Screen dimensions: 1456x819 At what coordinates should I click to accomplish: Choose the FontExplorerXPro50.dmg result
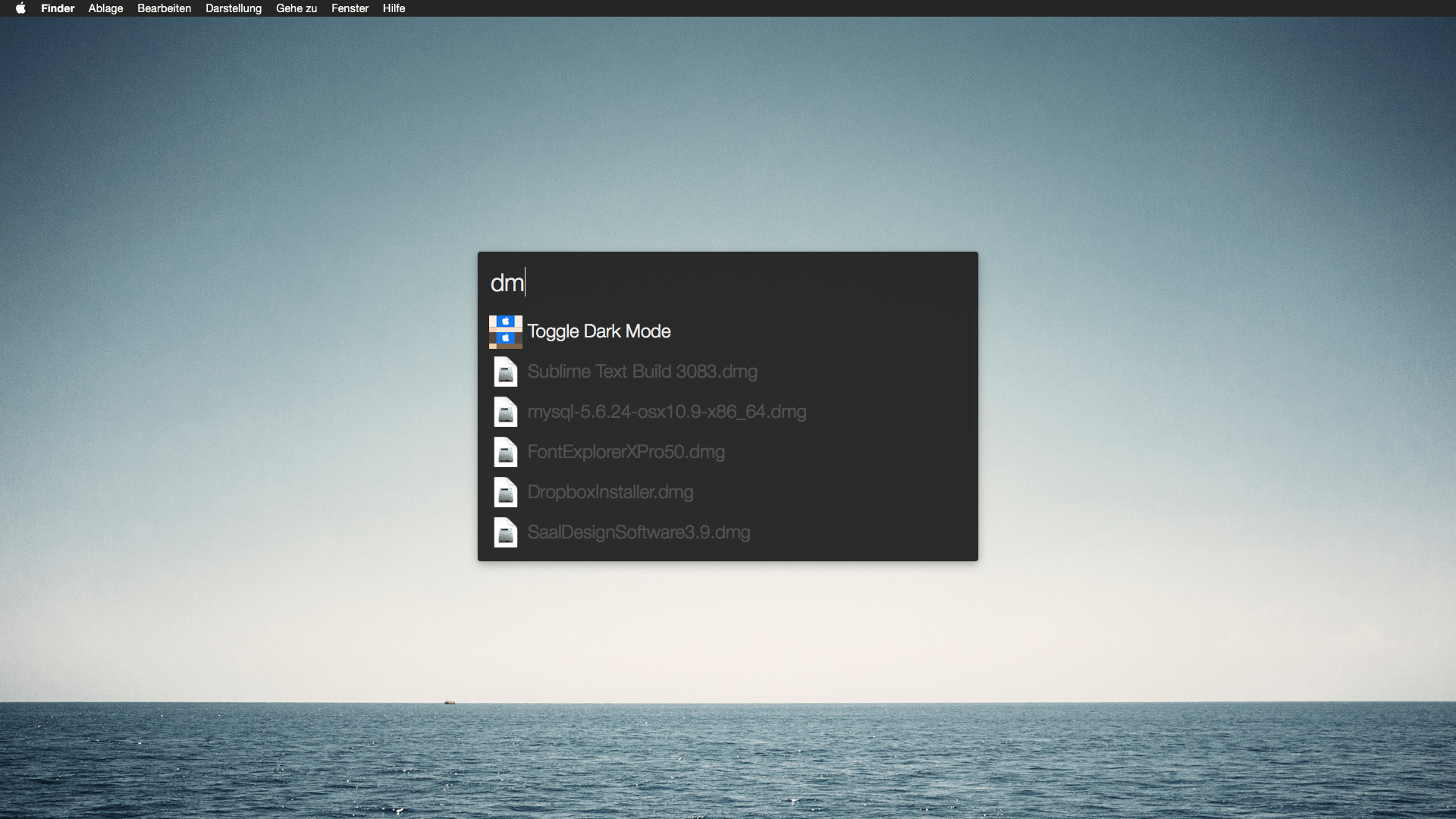point(626,452)
